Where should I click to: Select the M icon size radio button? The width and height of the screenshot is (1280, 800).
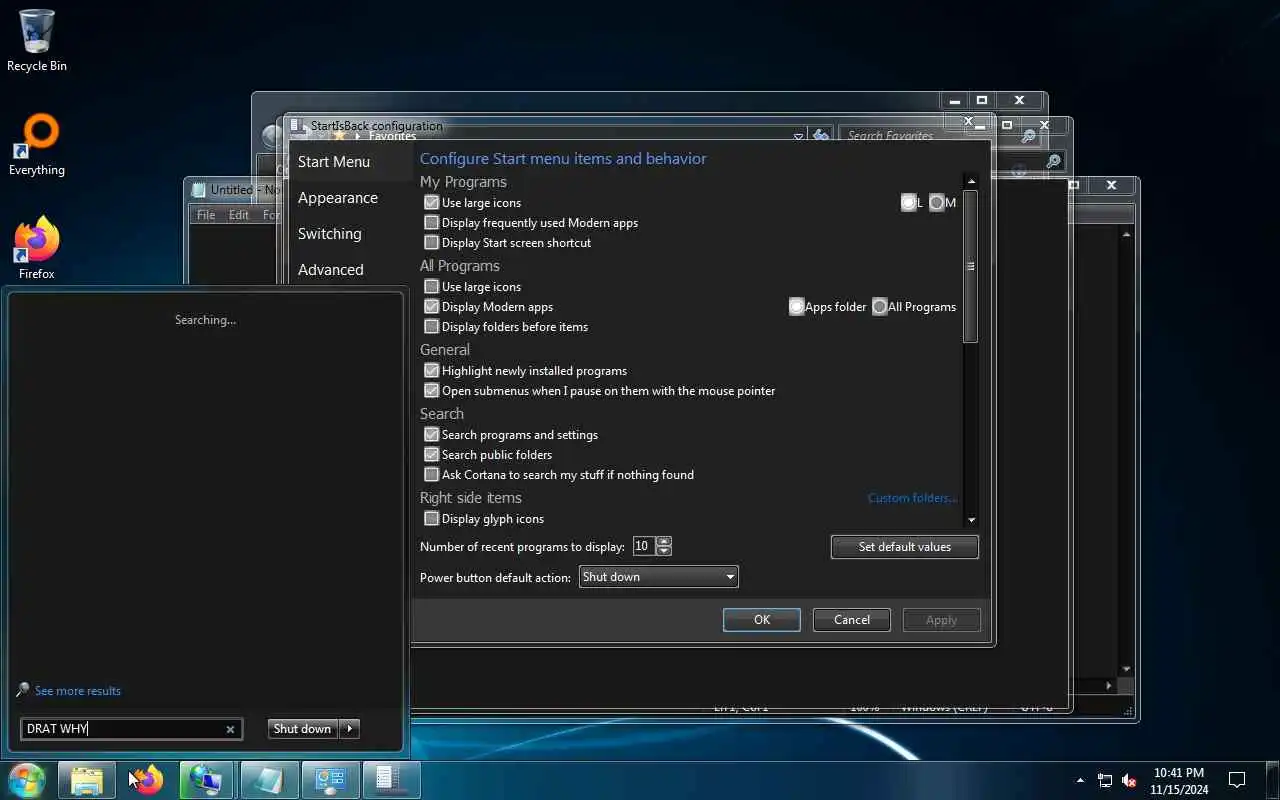[x=937, y=202]
